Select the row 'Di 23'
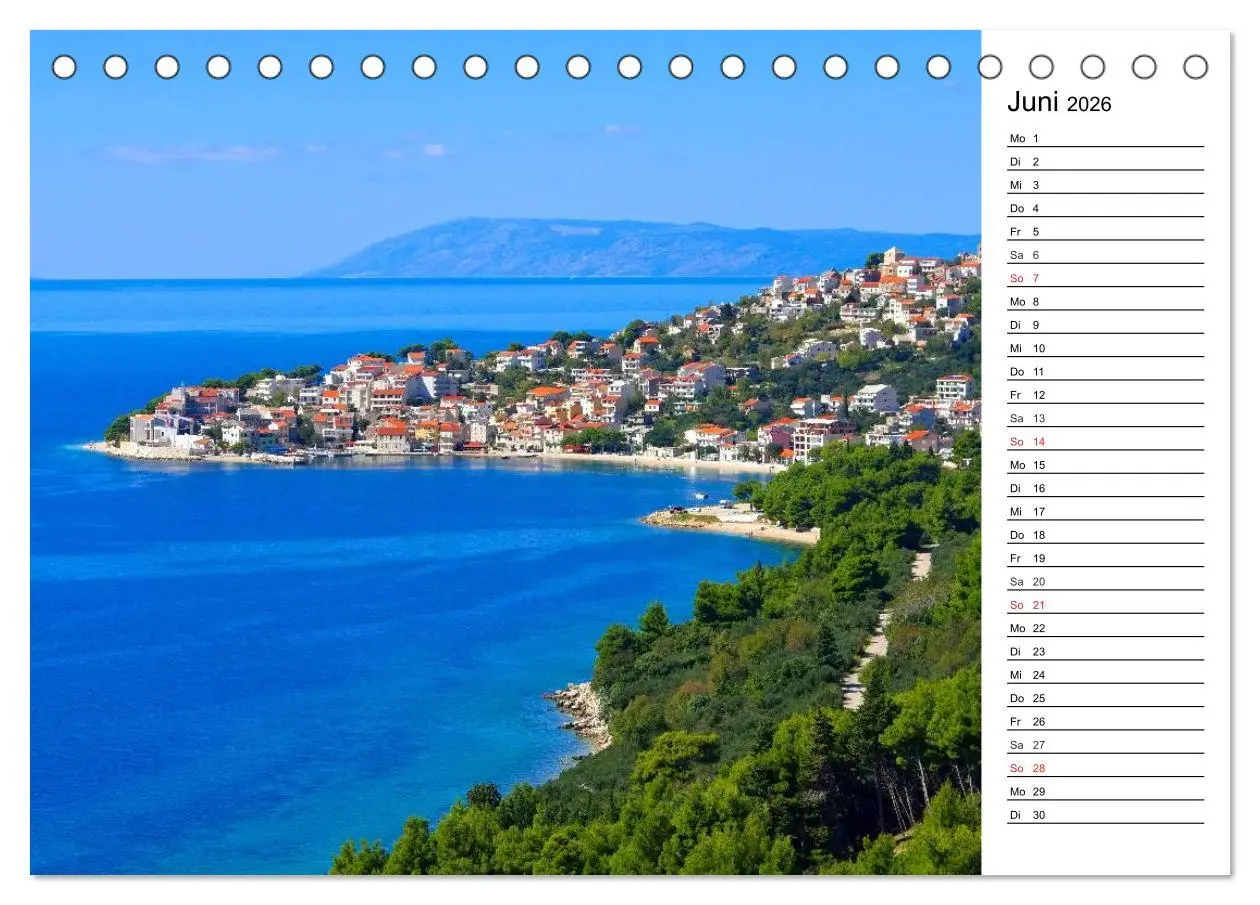The image size is (1260, 905). click(x=1105, y=651)
